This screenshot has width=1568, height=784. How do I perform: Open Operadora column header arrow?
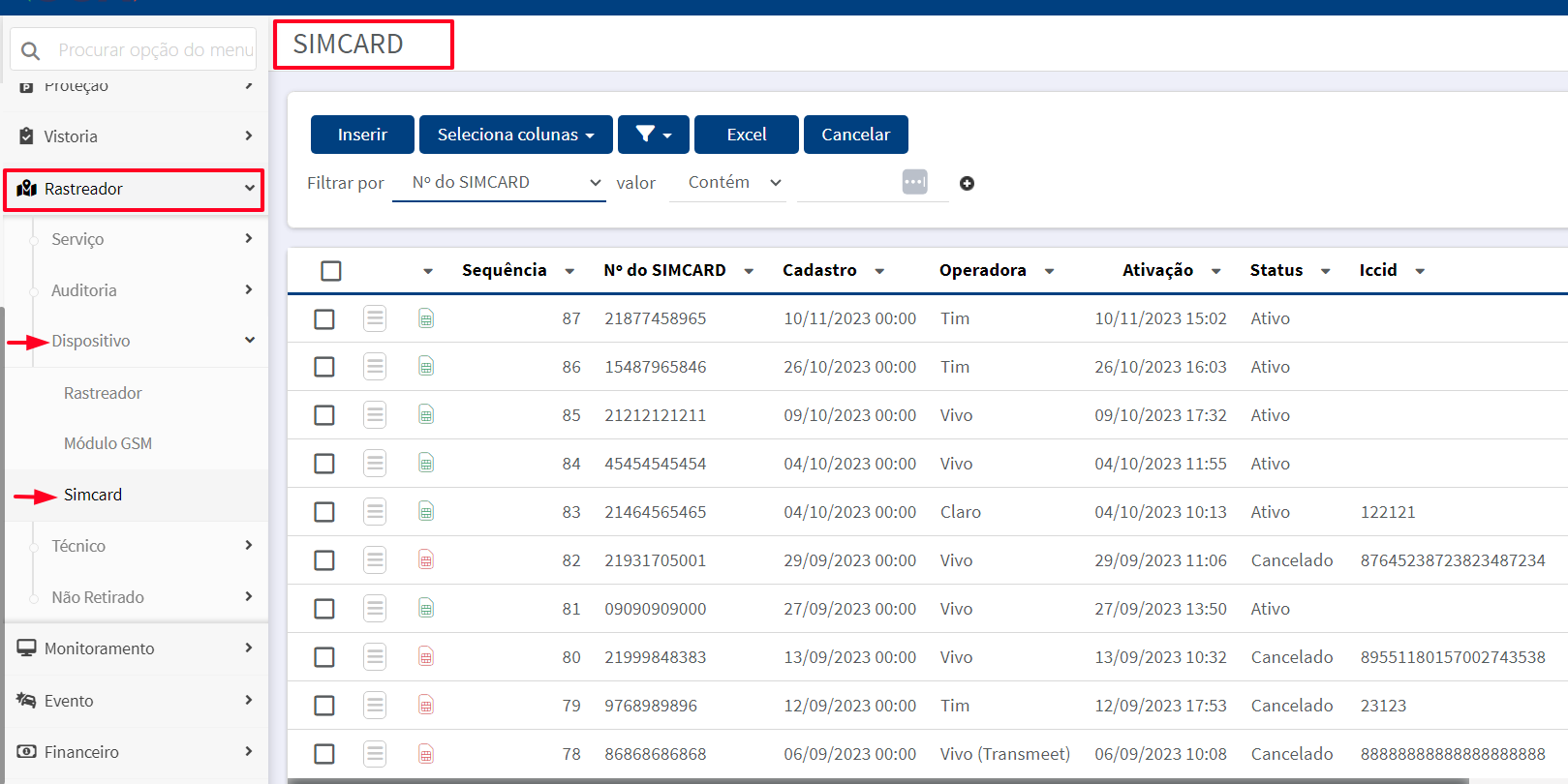(1049, 271)
